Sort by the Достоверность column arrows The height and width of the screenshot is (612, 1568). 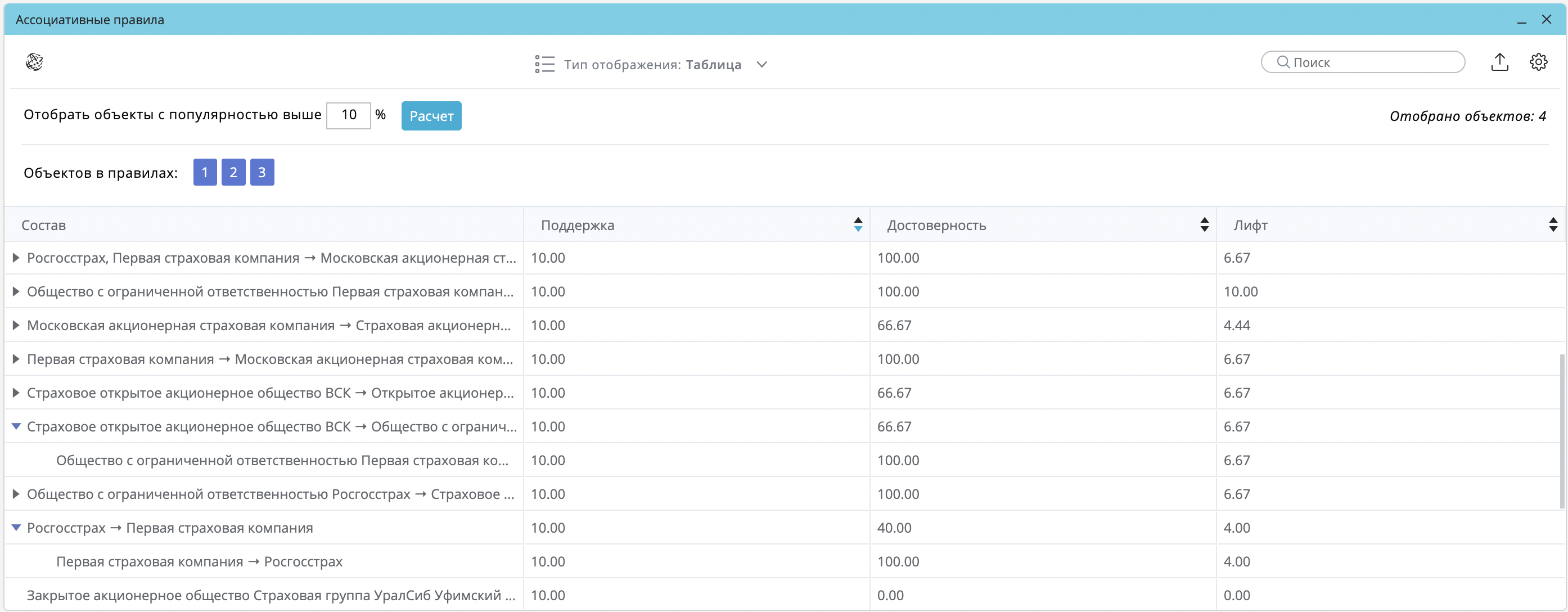[x=1204, y=224]
